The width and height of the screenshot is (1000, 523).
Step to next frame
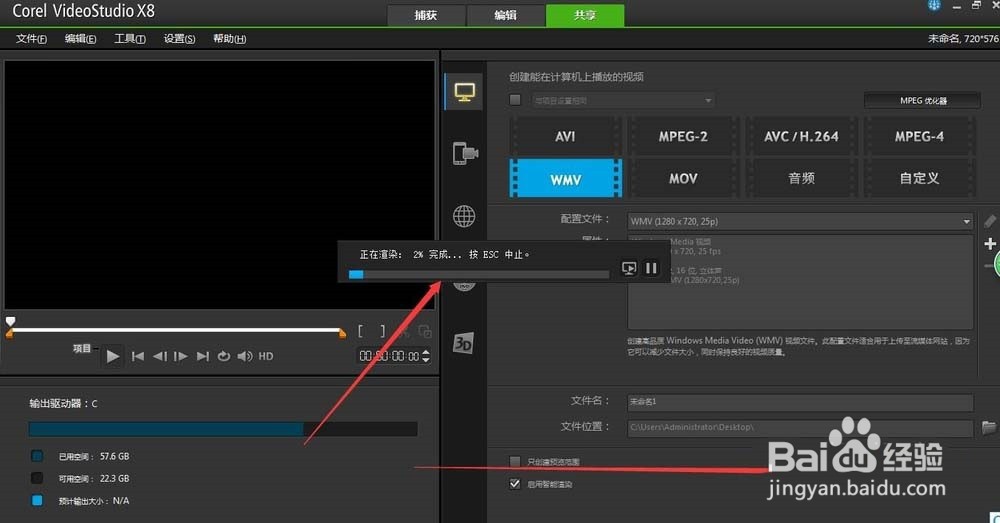(x=180, y=356)
